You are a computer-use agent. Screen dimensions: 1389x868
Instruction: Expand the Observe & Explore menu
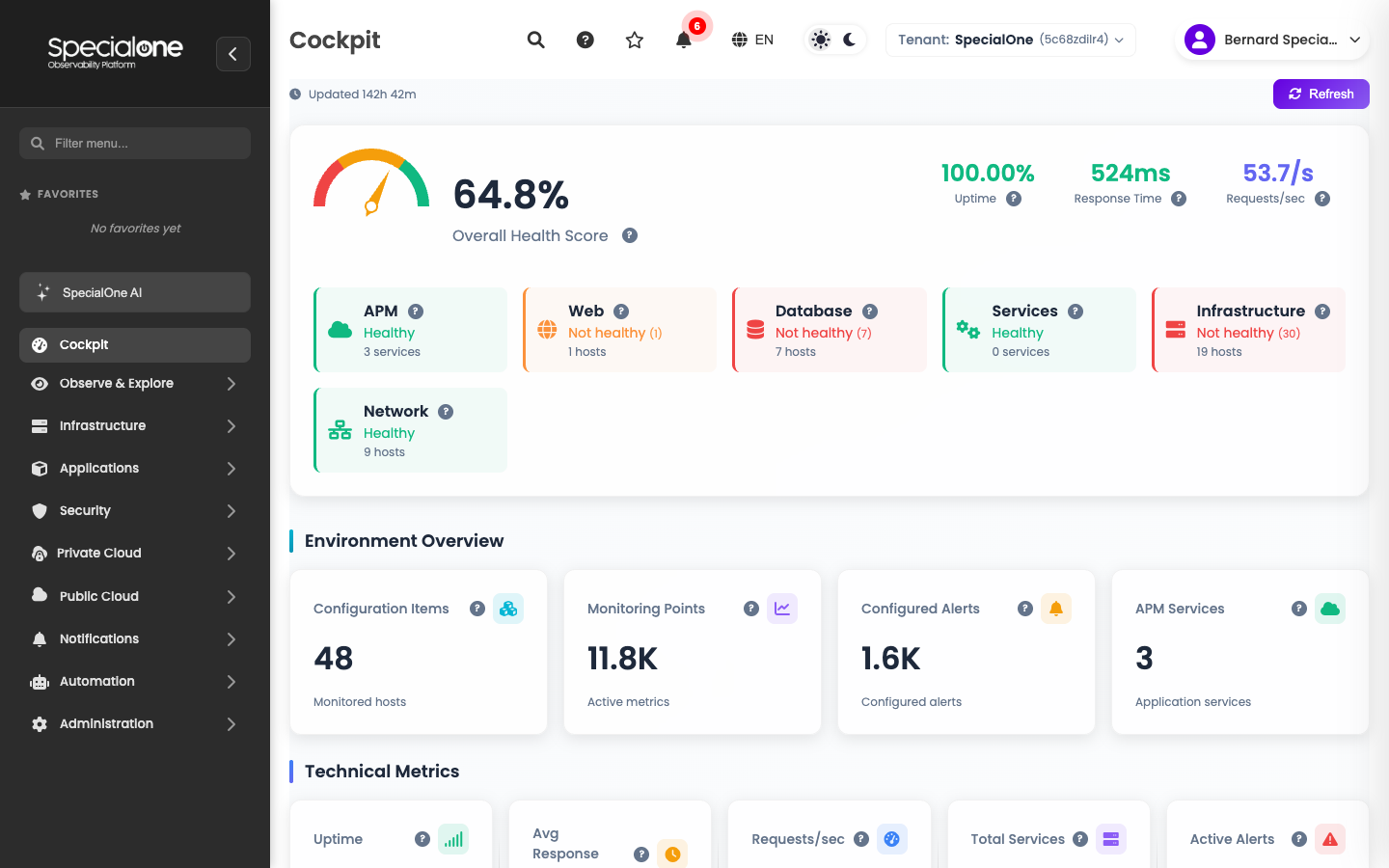pos(135,384)
